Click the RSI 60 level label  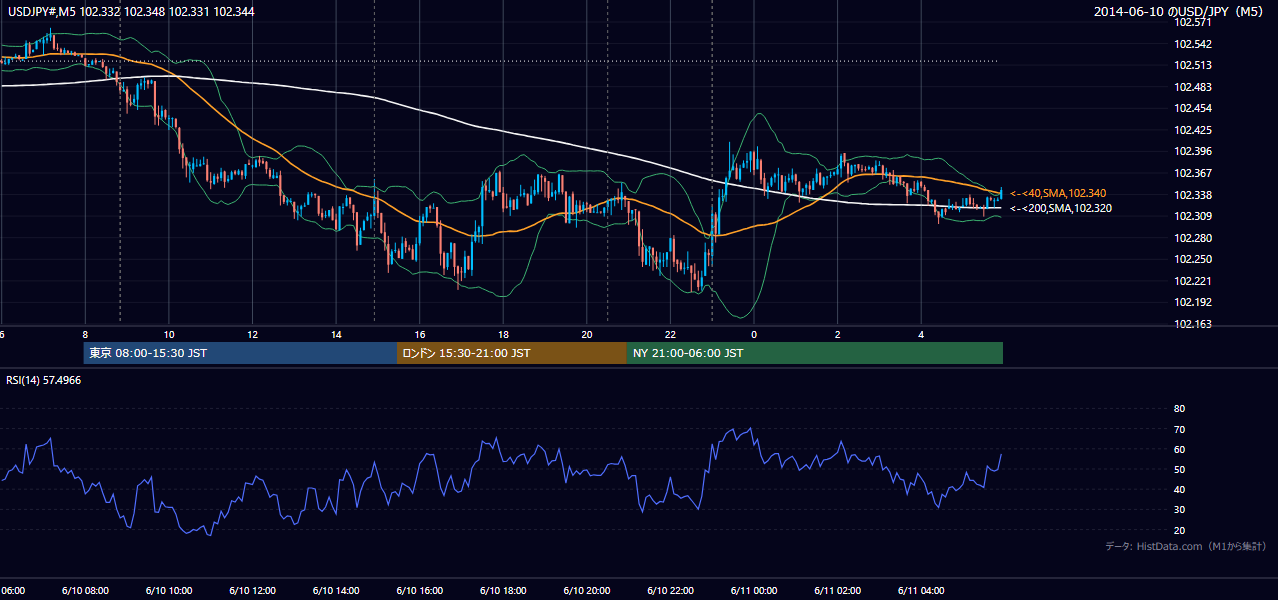point(1179,449)
